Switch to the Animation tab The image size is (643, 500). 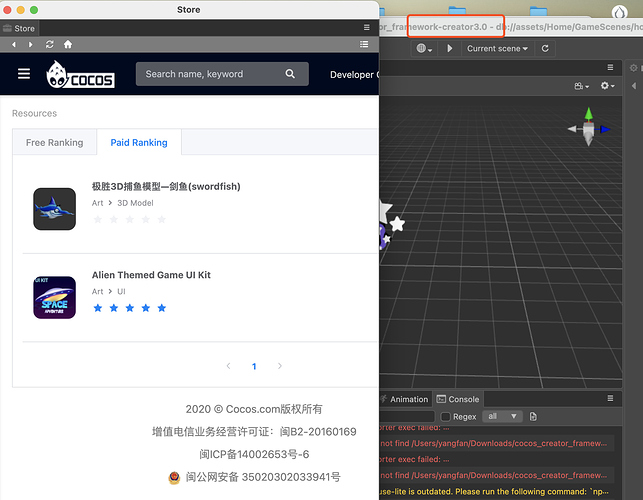(x=405, y=399)
